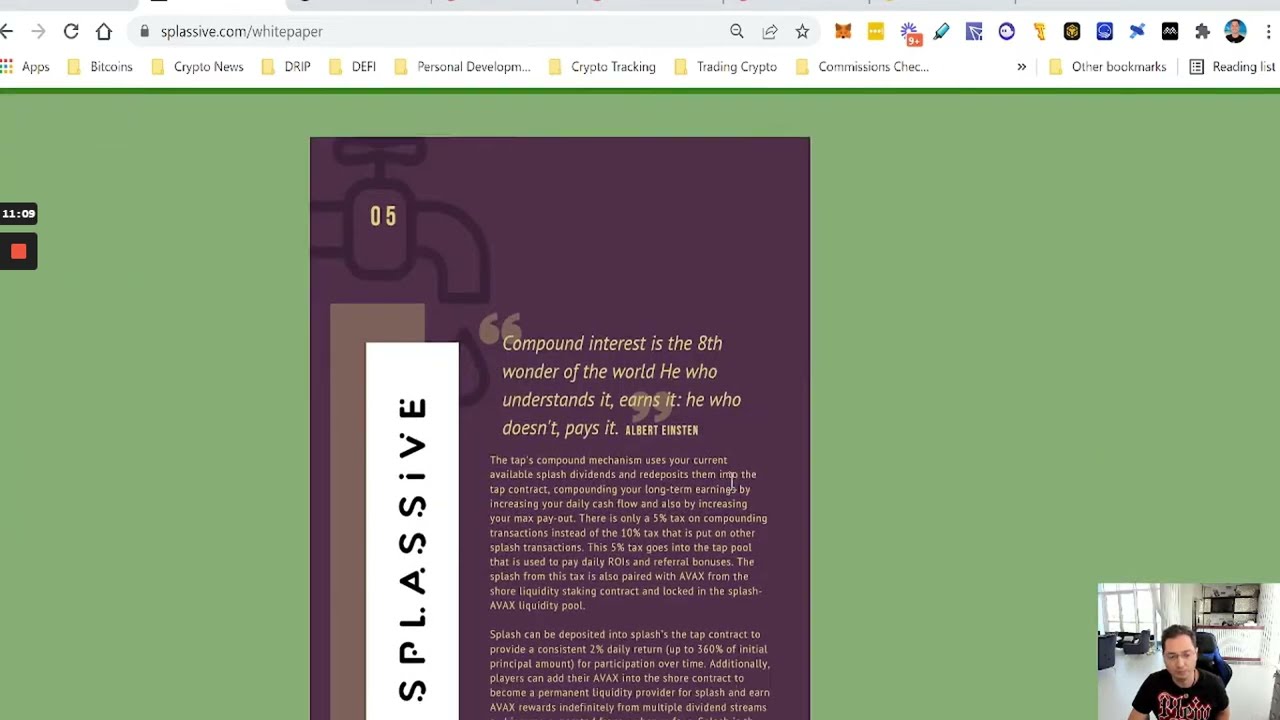The width and height of the screenshot is (1280, 720).
Task: Click the paragraph starting 'The tap's compound mechanism'
Action: point(628,533)
